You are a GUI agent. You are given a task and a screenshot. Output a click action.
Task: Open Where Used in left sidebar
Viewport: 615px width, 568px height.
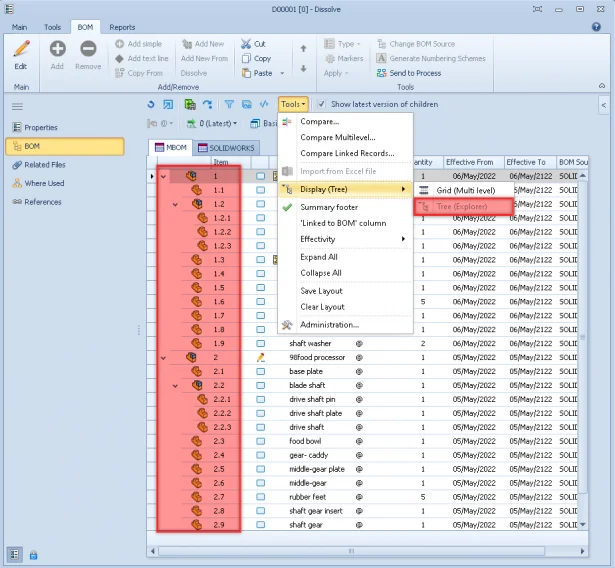pyautogui.click(x=43, y=183)
